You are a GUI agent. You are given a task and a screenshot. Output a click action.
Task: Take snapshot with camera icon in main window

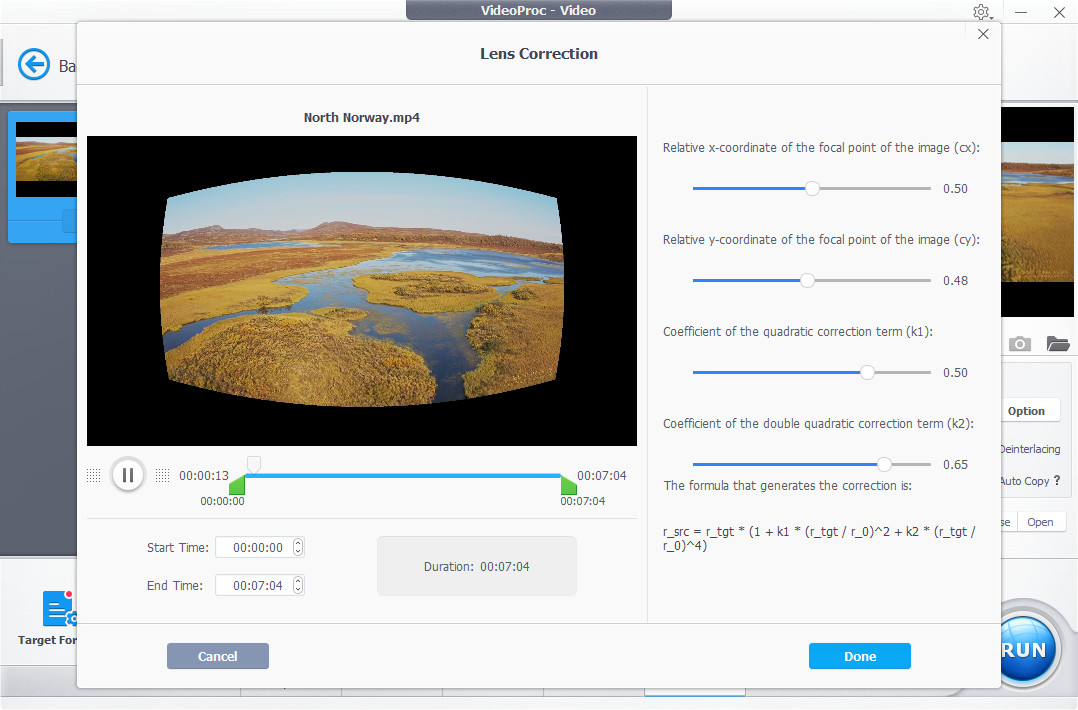[x=1020, y=344]
